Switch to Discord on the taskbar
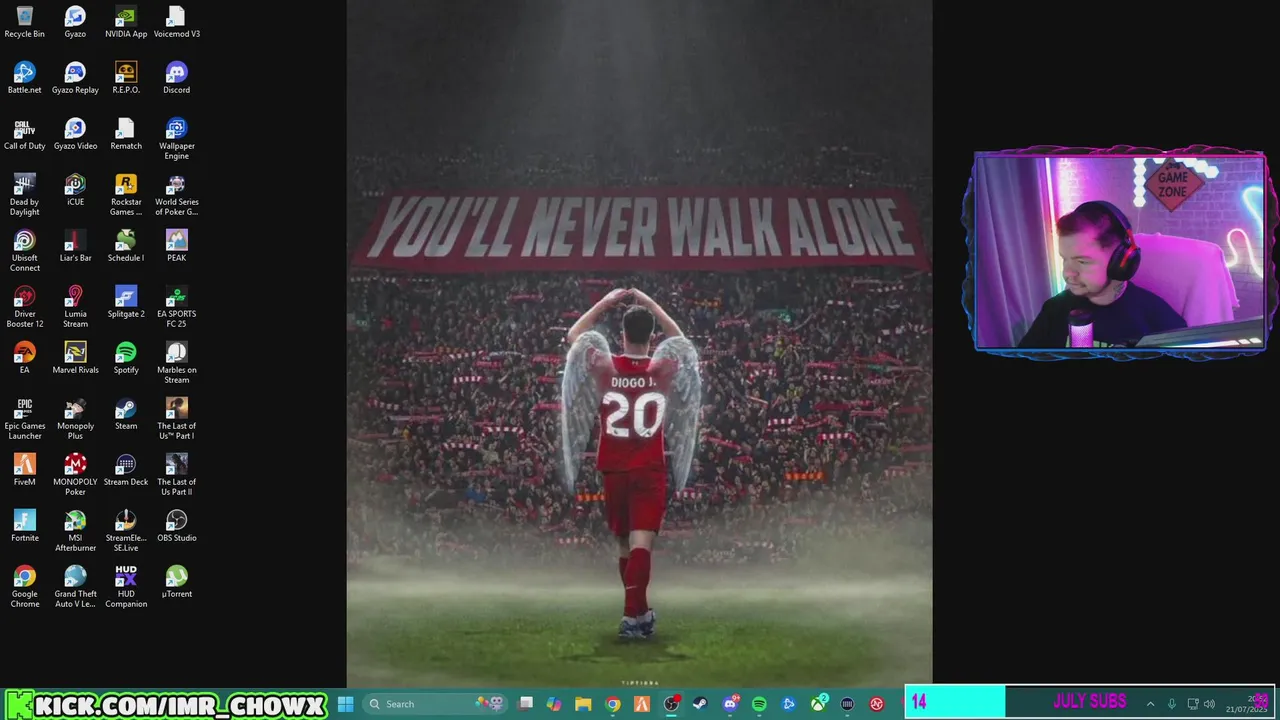This screenshot has height=720, width=1280. [x=730, y=704]
